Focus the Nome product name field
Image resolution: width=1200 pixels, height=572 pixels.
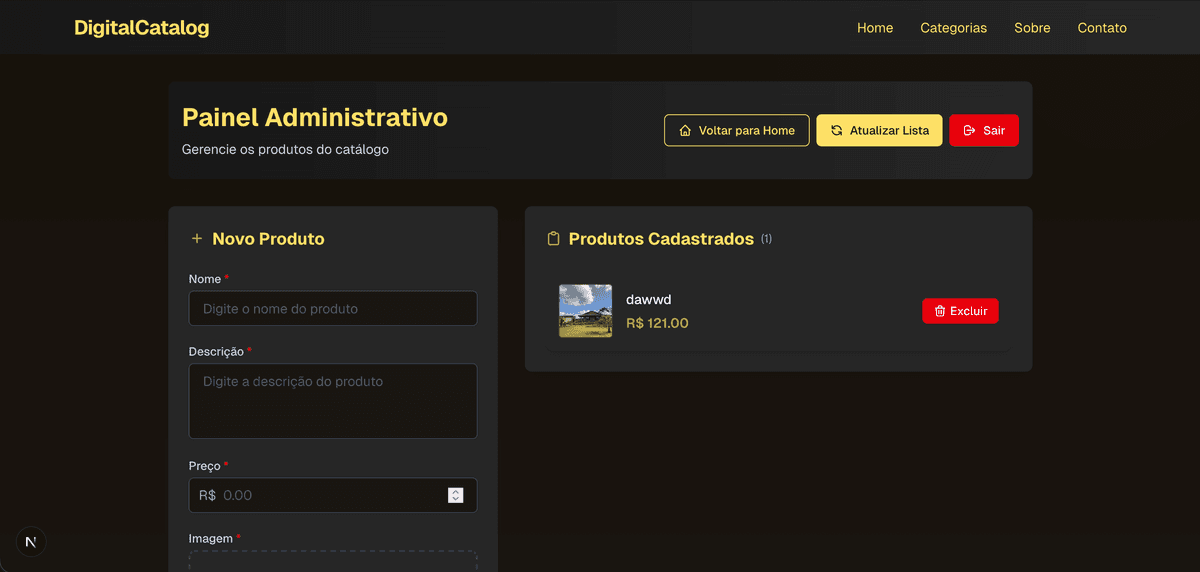(332, 309)
